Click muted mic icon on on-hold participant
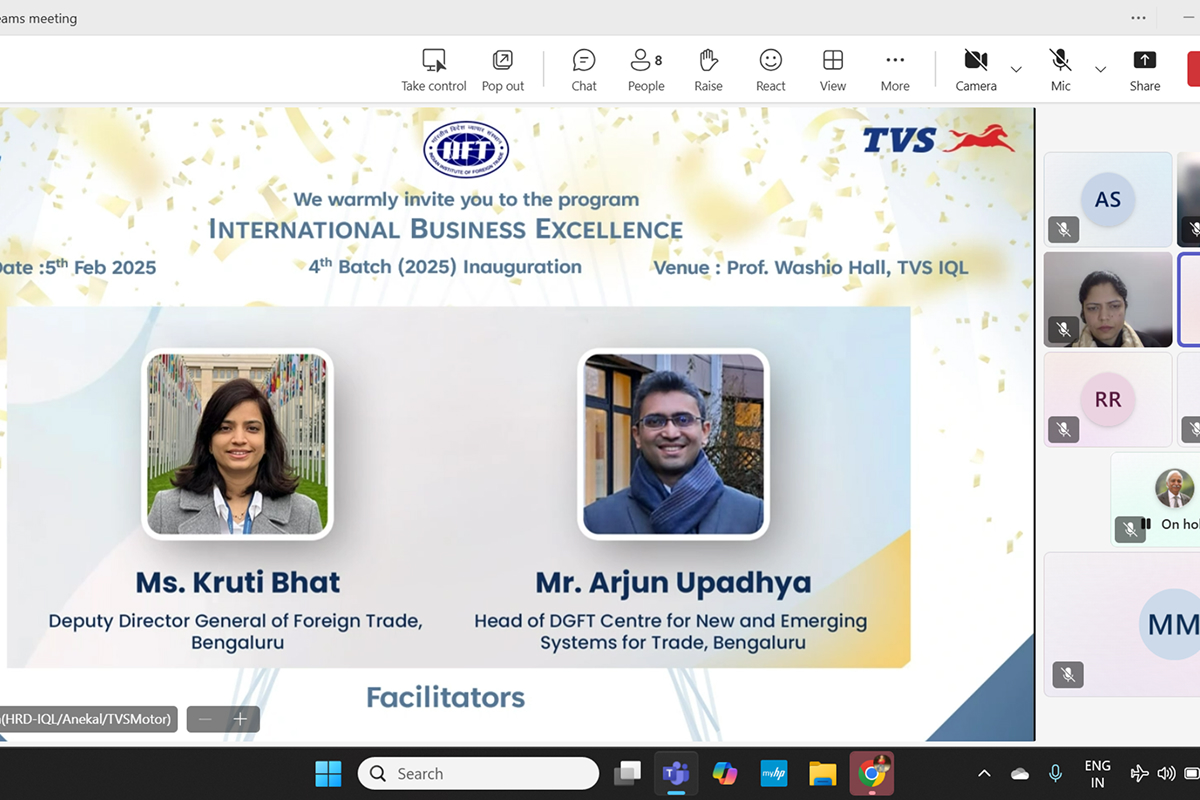 pyautogui.click(x=1130, y=528)
